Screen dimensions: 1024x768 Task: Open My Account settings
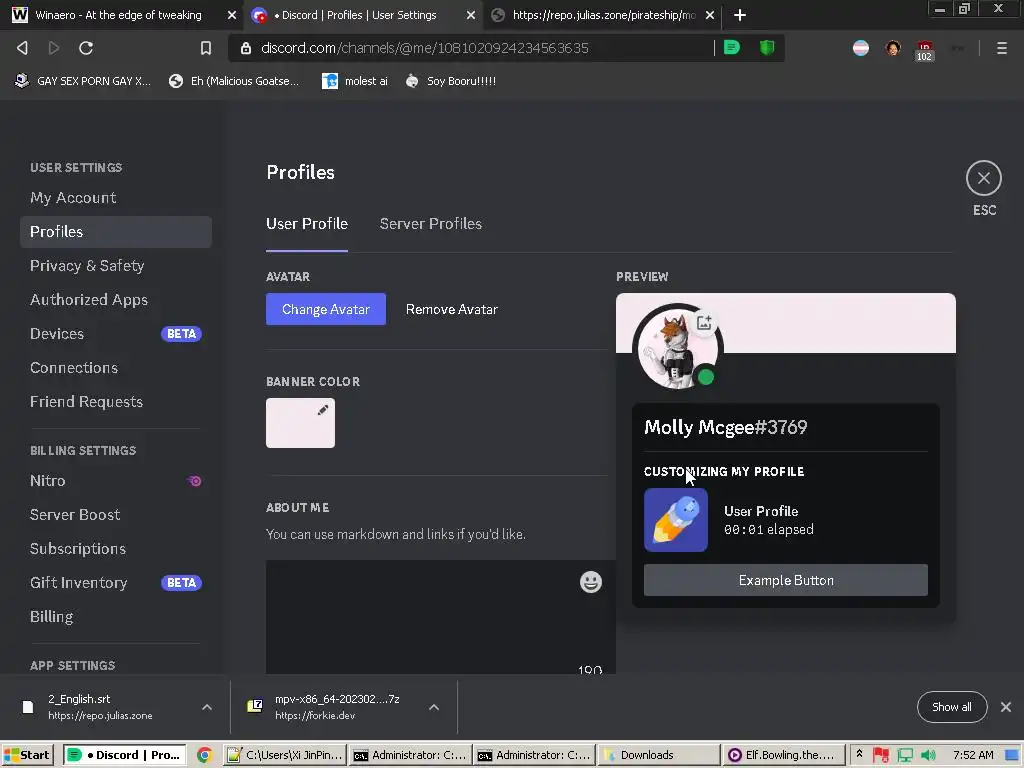tap(116, 198)
